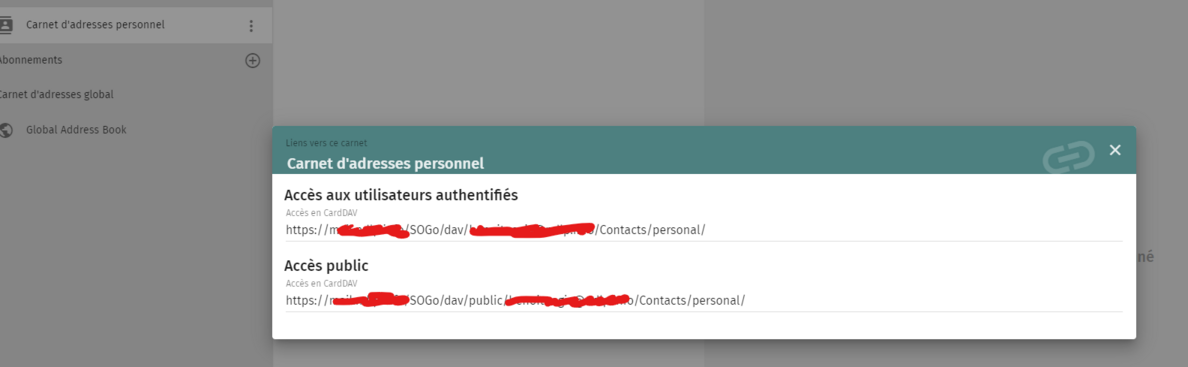Viewport: 1188px width, 367px height.
Task: Click the Carnet d'adresses global section label
Action: 56,95
